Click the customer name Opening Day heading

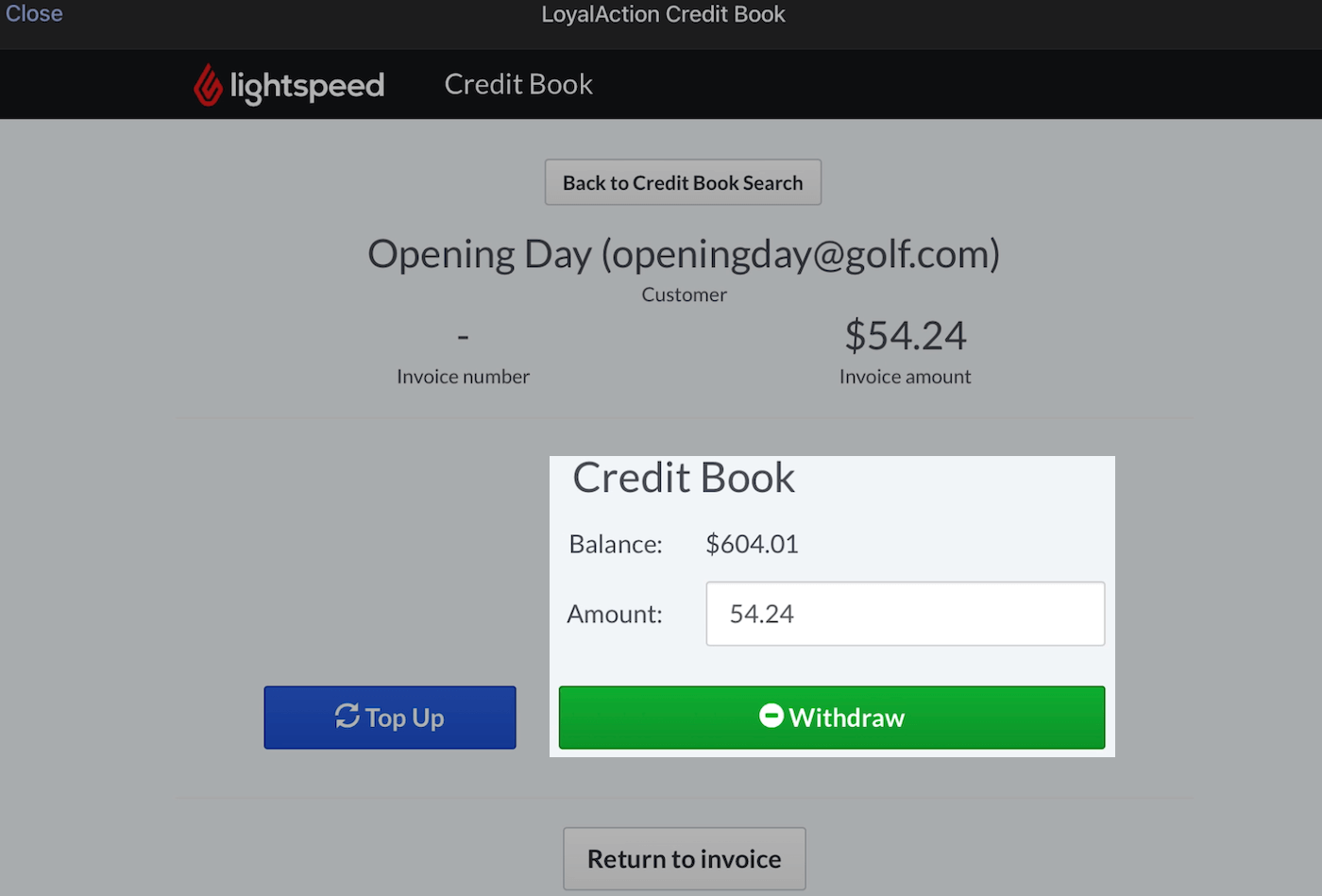pos(684,254)
